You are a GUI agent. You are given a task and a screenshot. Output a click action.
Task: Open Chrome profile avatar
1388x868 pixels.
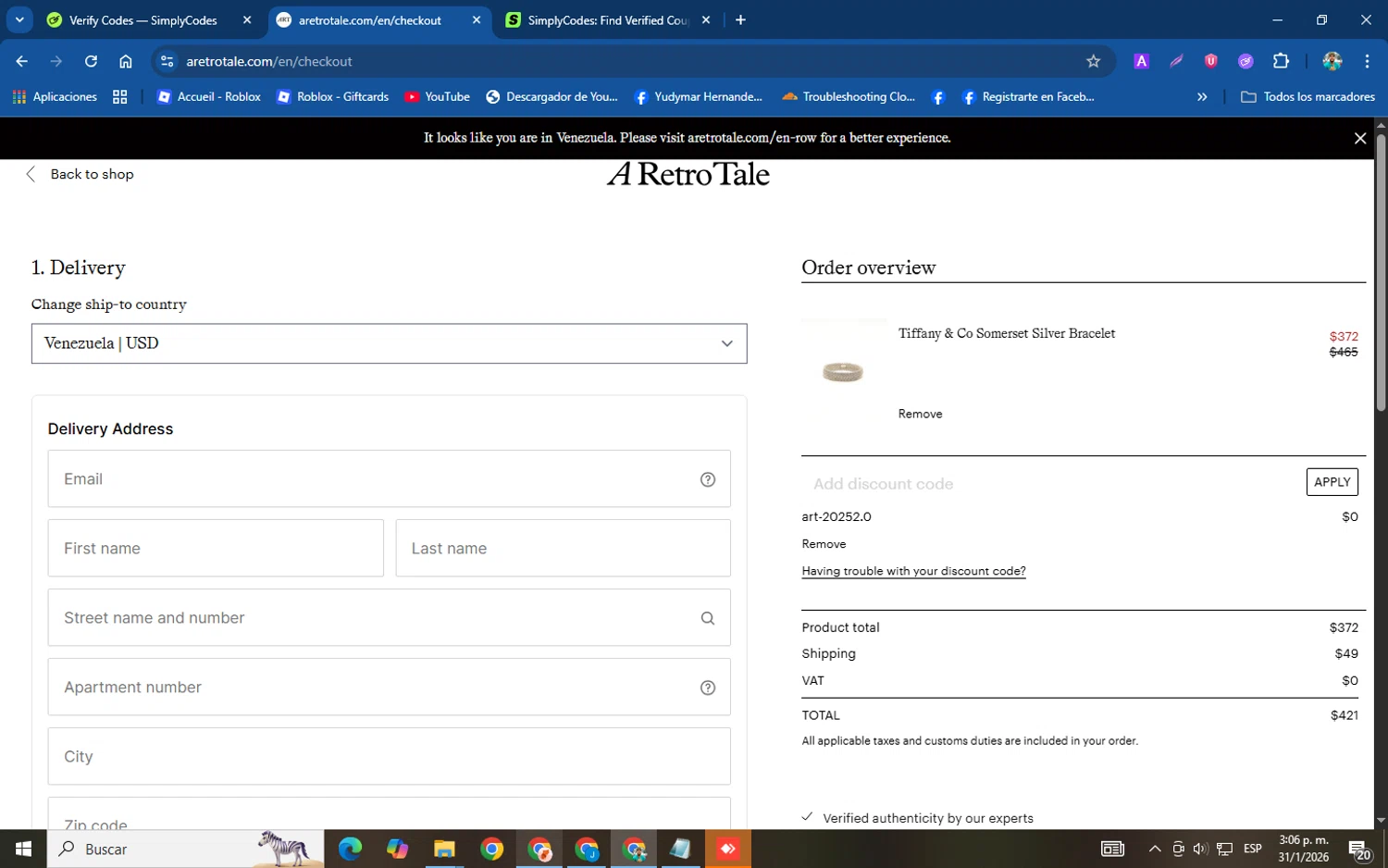[x=1332, y=61]
